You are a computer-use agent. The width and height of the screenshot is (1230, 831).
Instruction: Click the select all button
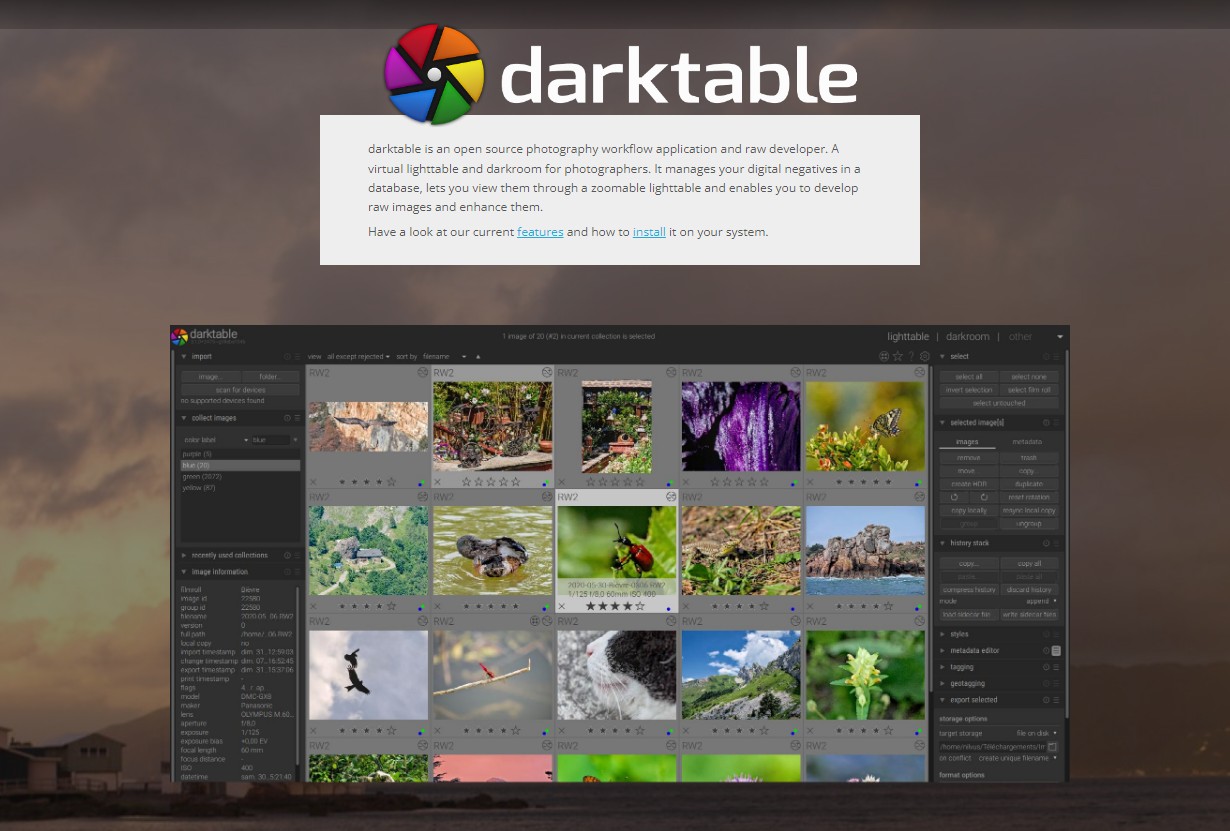click(x=969, y=377)
